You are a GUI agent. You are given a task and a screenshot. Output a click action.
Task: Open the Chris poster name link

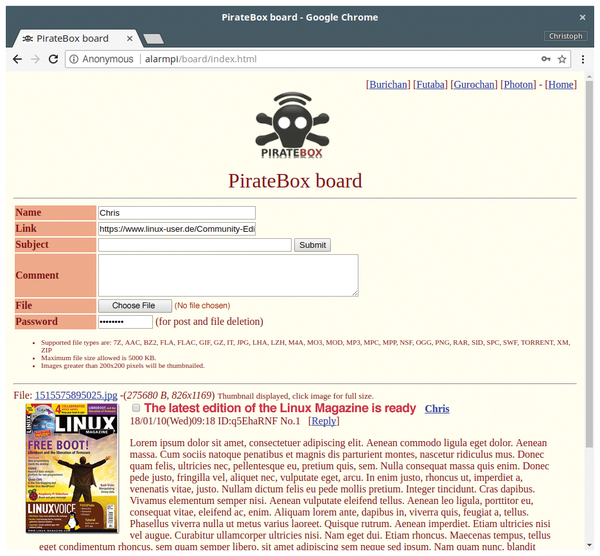(437, 408)
